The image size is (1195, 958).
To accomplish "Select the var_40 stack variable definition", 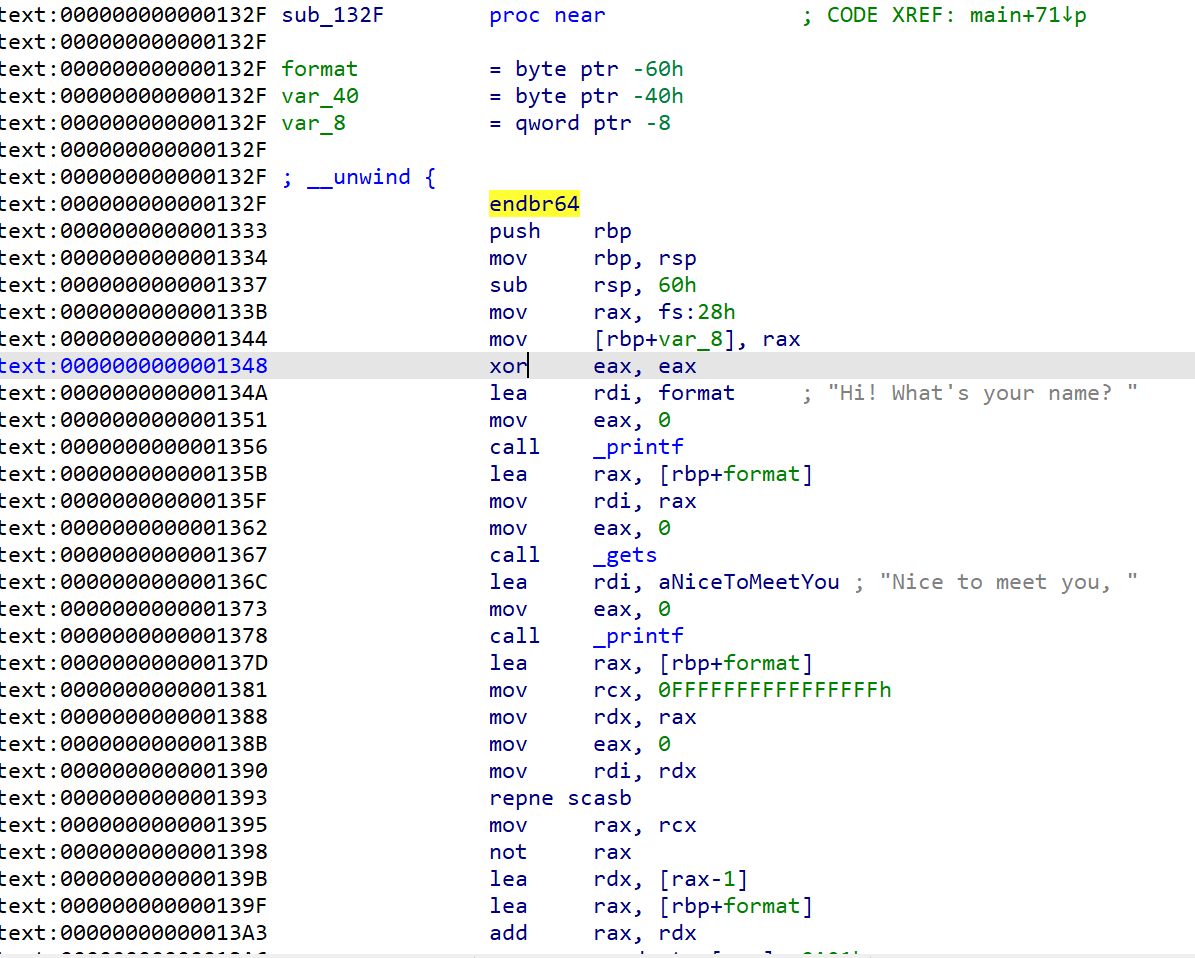I will 320,96.
